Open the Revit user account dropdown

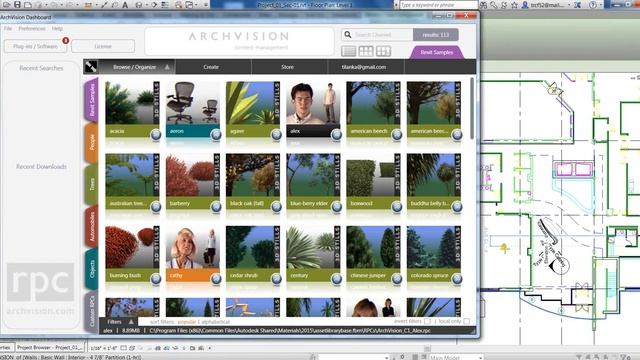(569, 5)
